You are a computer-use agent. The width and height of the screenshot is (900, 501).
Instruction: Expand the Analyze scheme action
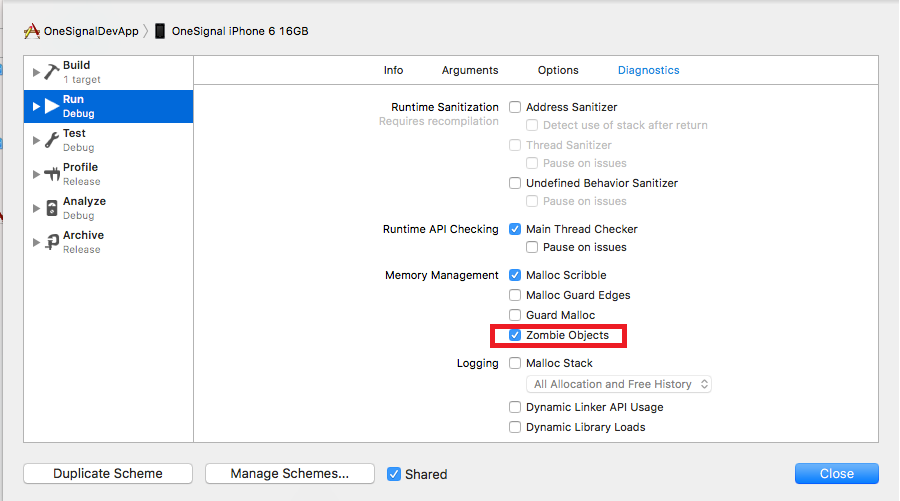click(x=36, y=208)
